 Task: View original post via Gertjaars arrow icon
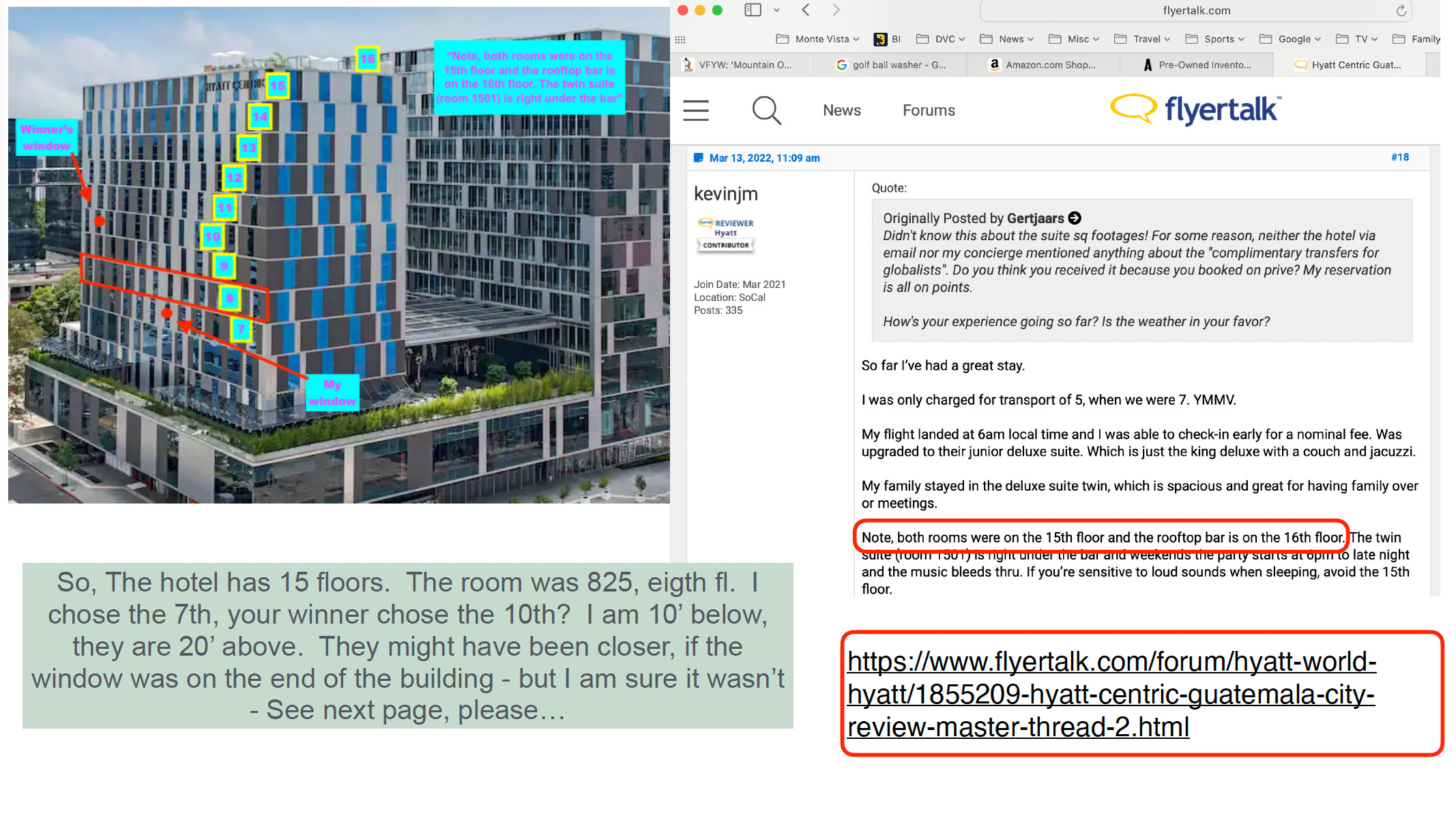point(1075,218)
